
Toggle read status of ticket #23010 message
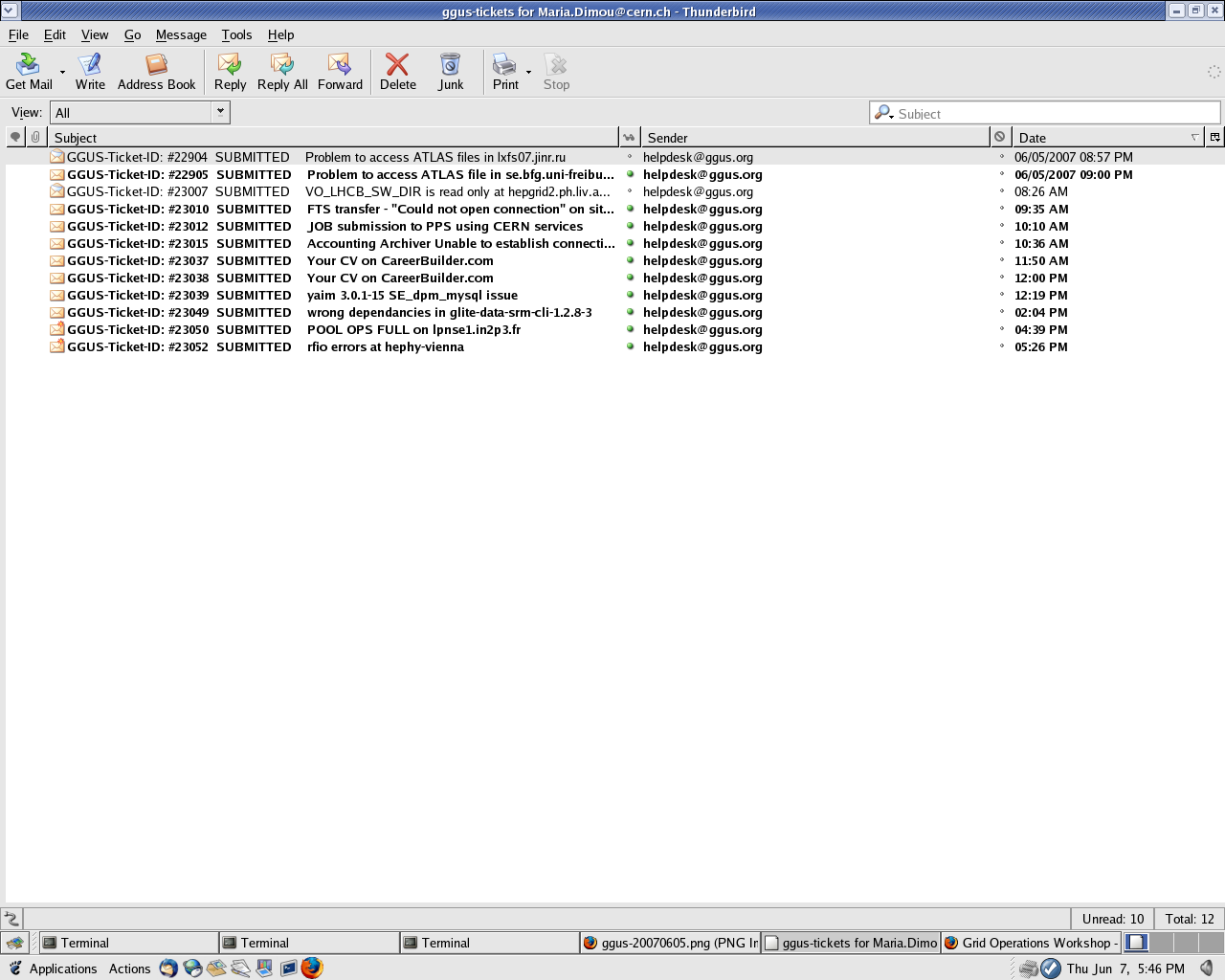coord(630,209)
